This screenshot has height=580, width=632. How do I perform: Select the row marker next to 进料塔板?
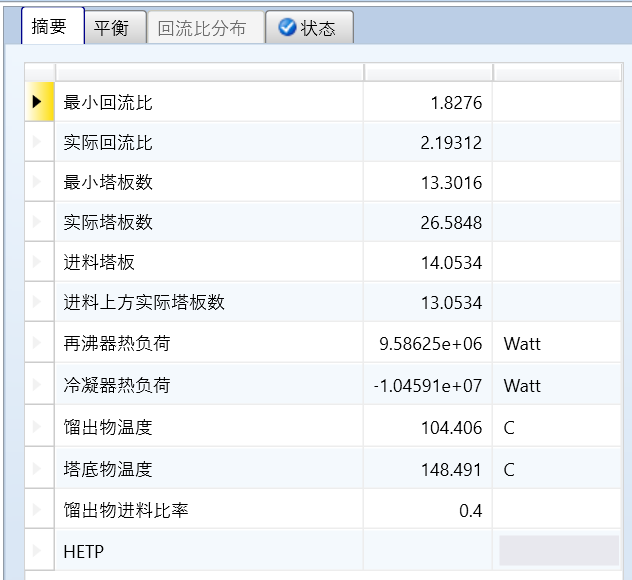[x=38, y=262]
